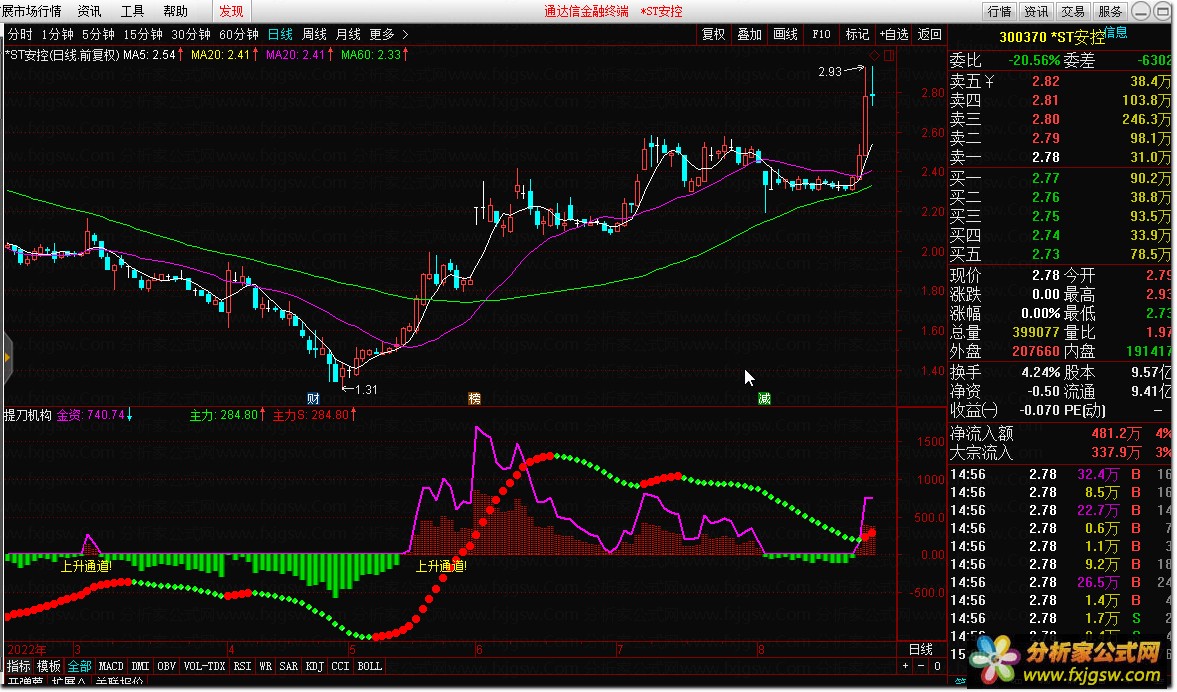Click the 减 marker below the candlesticks
The height and width of the screenshot is (692, 1177).
point(764,399)
